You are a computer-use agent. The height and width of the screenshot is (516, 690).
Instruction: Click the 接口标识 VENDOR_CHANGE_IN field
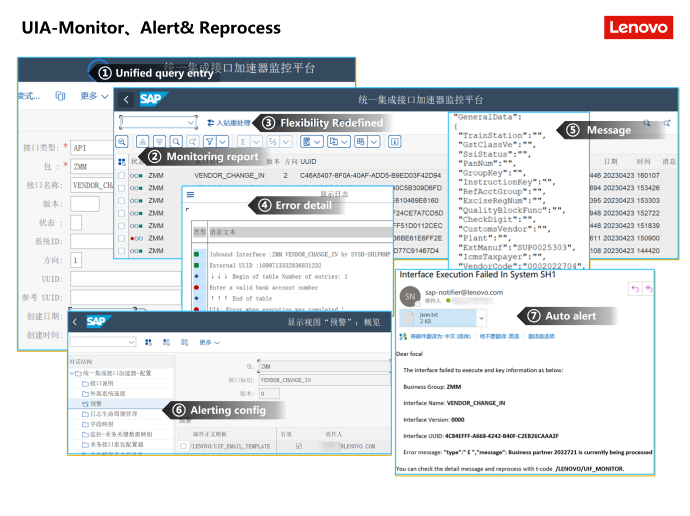pyautogui.click(x=324, y=380)
